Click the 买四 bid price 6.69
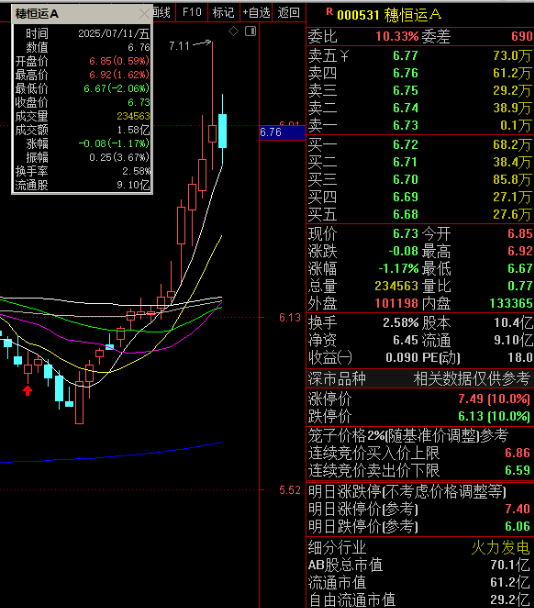The width and height of the screenshot is (534, 608). point(405,197)
